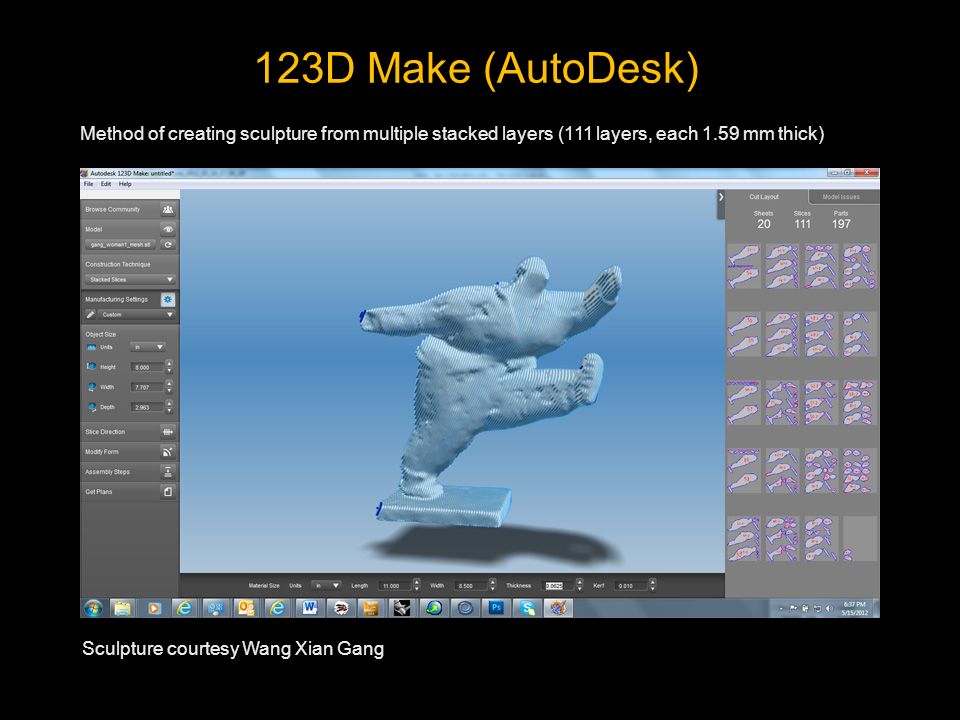This screenshot has height=720, width=960.
Task: Open the Assembly Steps icon
Action: click(x=168, y=471)
